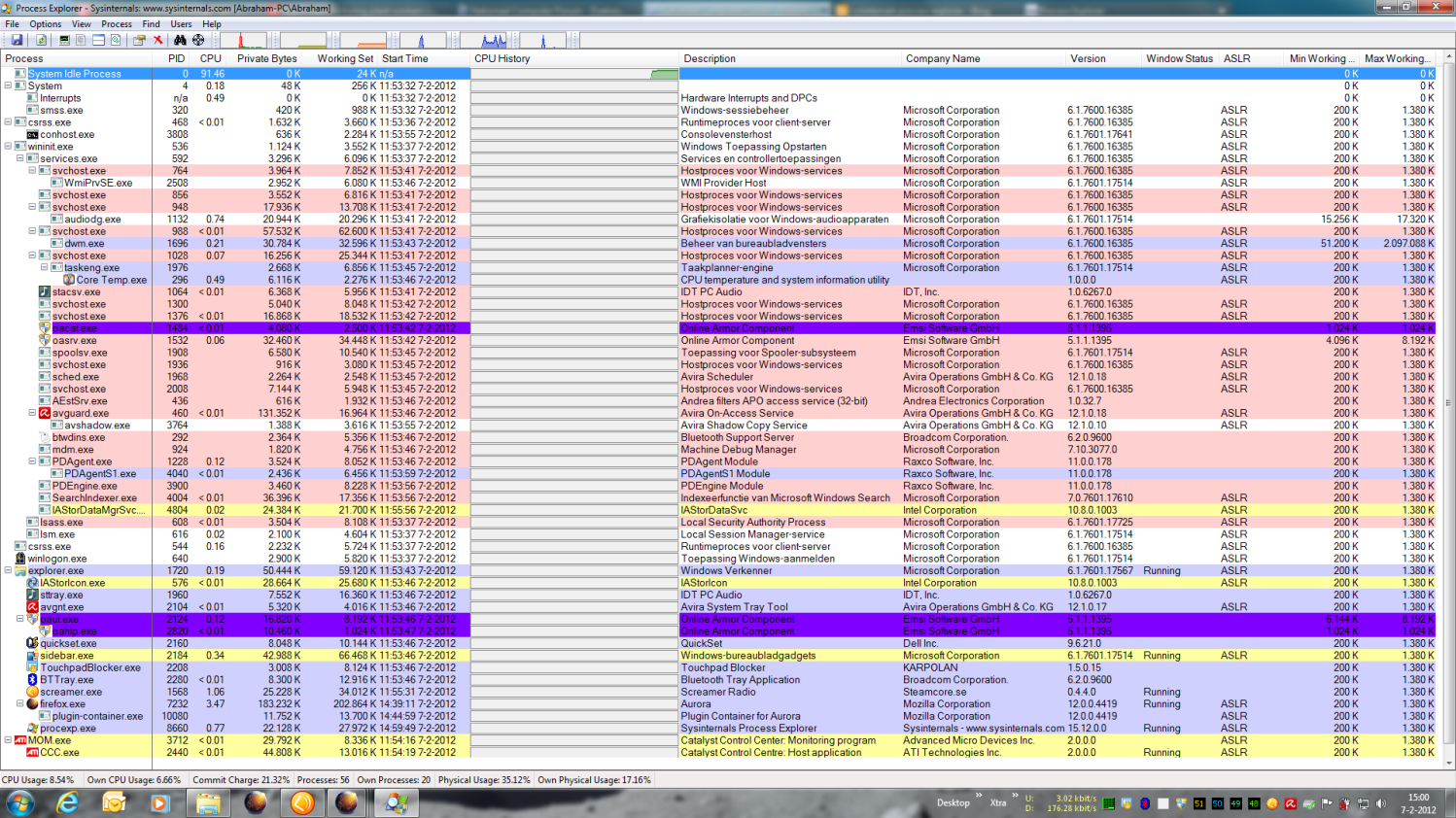Select the SearchIndexer.exe process row
Viewport: 1456px width, 818px height.
tap(719, 497)
